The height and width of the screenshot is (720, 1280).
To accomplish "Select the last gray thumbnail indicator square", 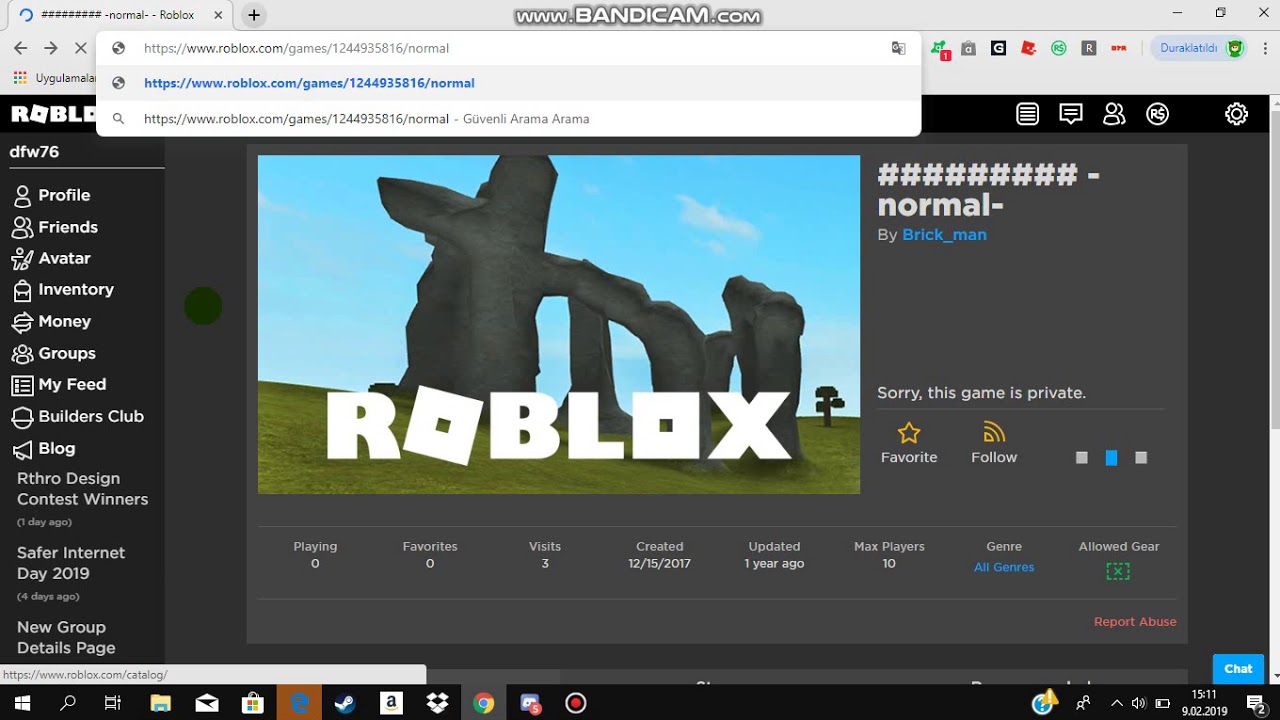I will tap(1141, 457).
